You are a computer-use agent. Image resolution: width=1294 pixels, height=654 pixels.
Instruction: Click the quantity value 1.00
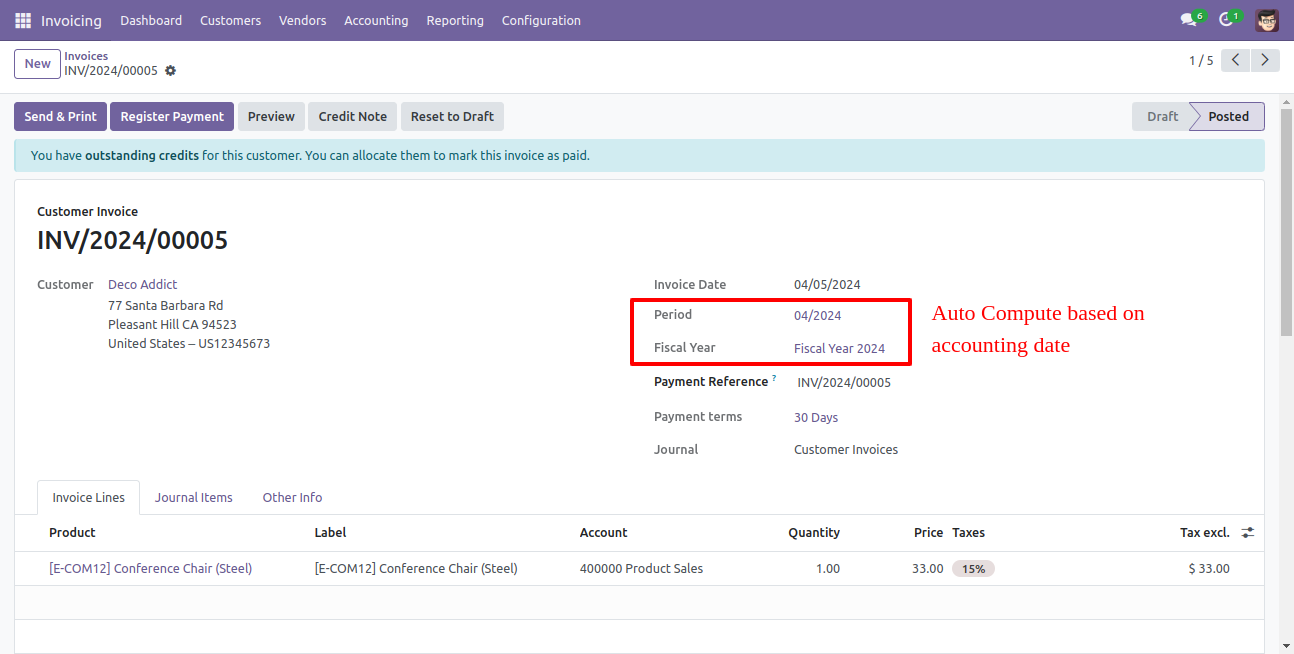pos(828,569)
